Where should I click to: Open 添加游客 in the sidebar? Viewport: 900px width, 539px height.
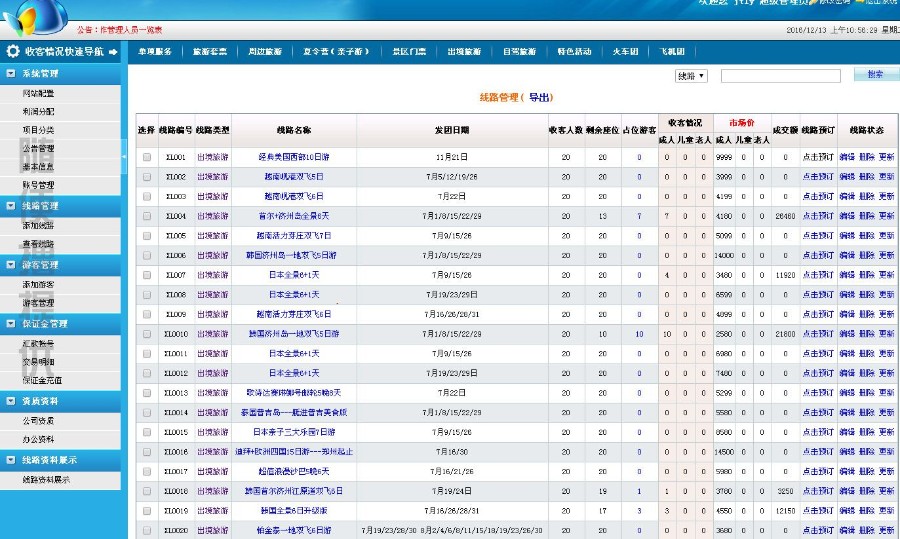click(38, 284)
